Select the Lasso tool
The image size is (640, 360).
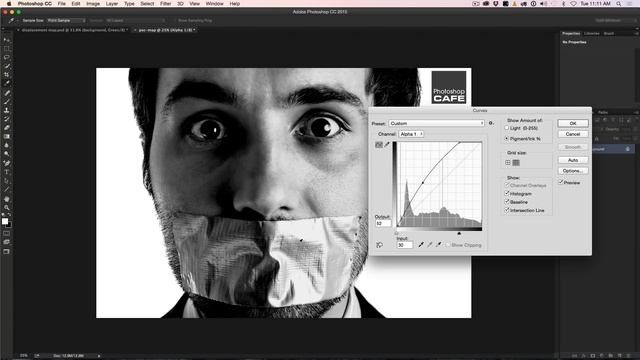[x=7, y=57]
